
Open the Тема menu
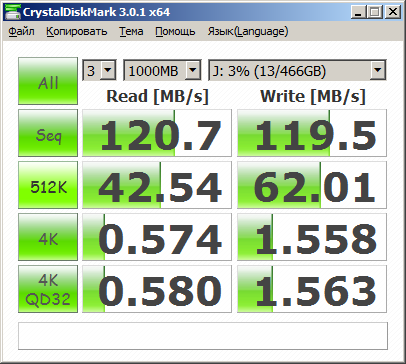click(x=131, y=31)
